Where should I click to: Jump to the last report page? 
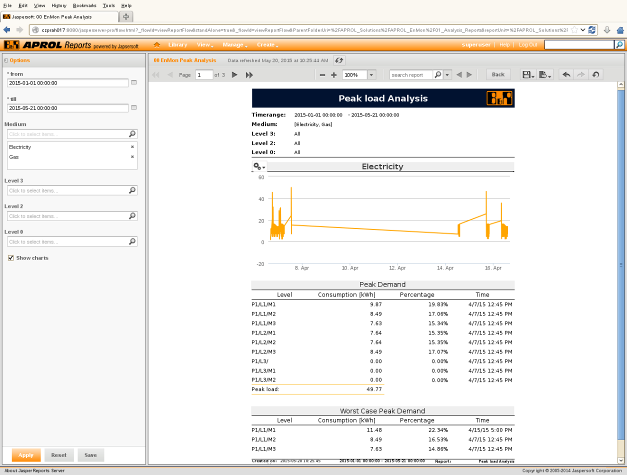coord(249,75)
